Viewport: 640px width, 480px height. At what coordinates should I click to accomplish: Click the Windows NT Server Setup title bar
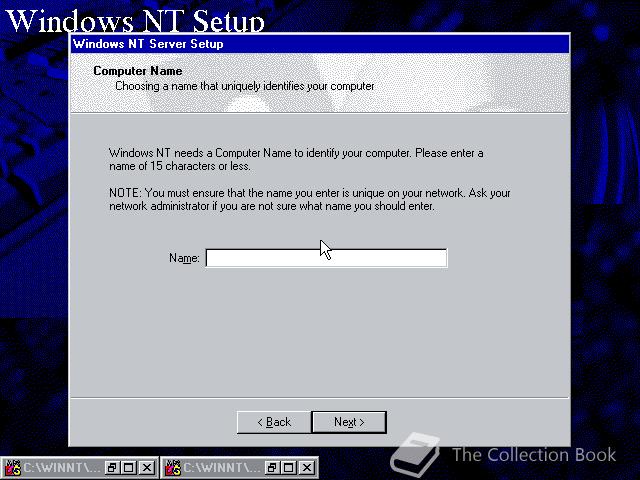[320, 44]
